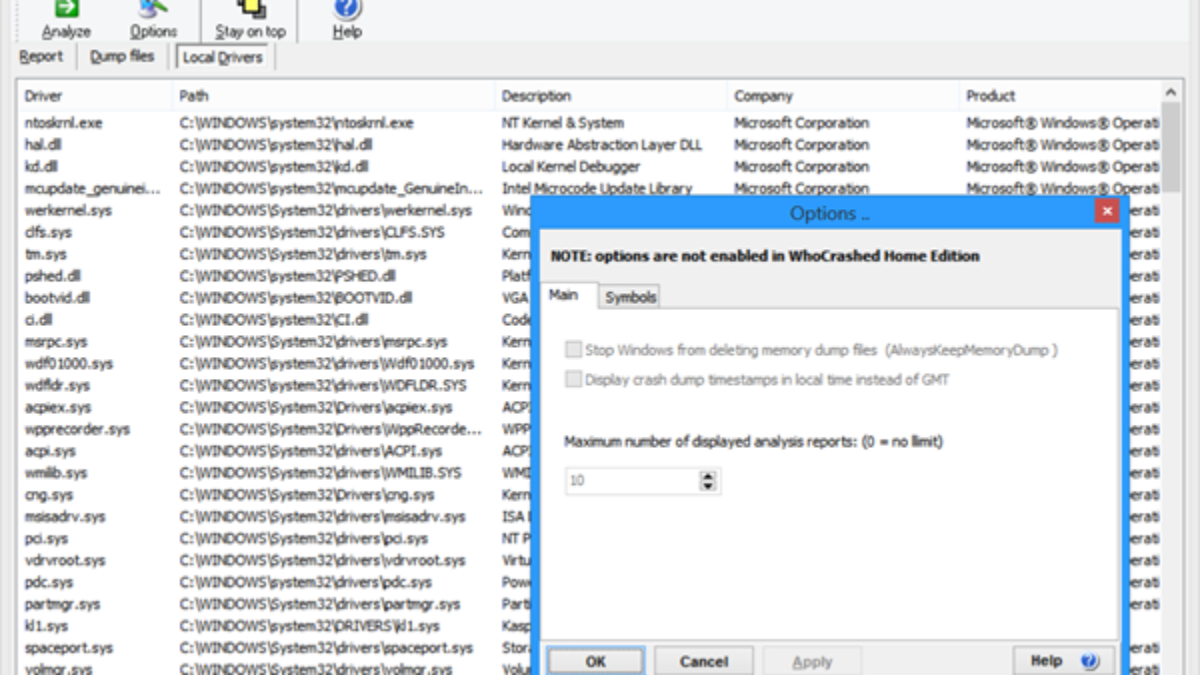Screen dimensions: 1200x675
Task: Click the maximum displayed analysis reports field
Action: point(632,481)
